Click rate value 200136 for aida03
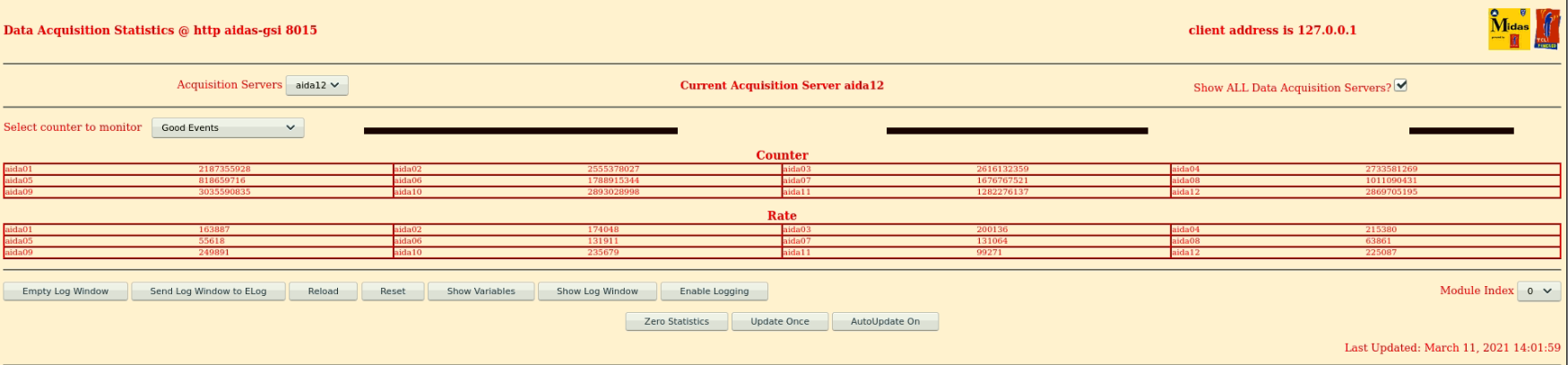Viewport: 1568px width, 365px height. click(992, 230)
